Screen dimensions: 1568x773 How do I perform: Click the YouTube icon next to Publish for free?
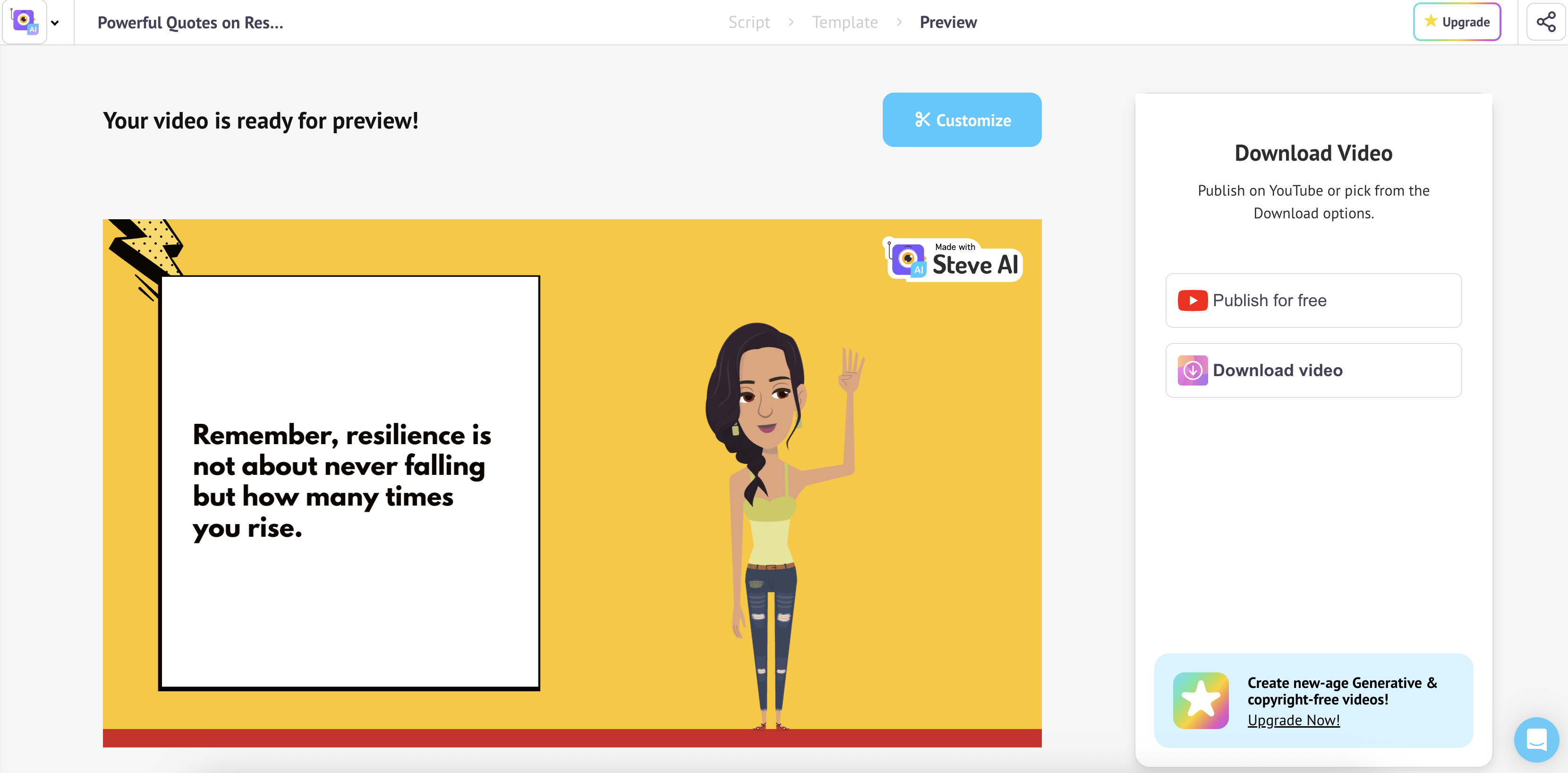(1193, 301)
